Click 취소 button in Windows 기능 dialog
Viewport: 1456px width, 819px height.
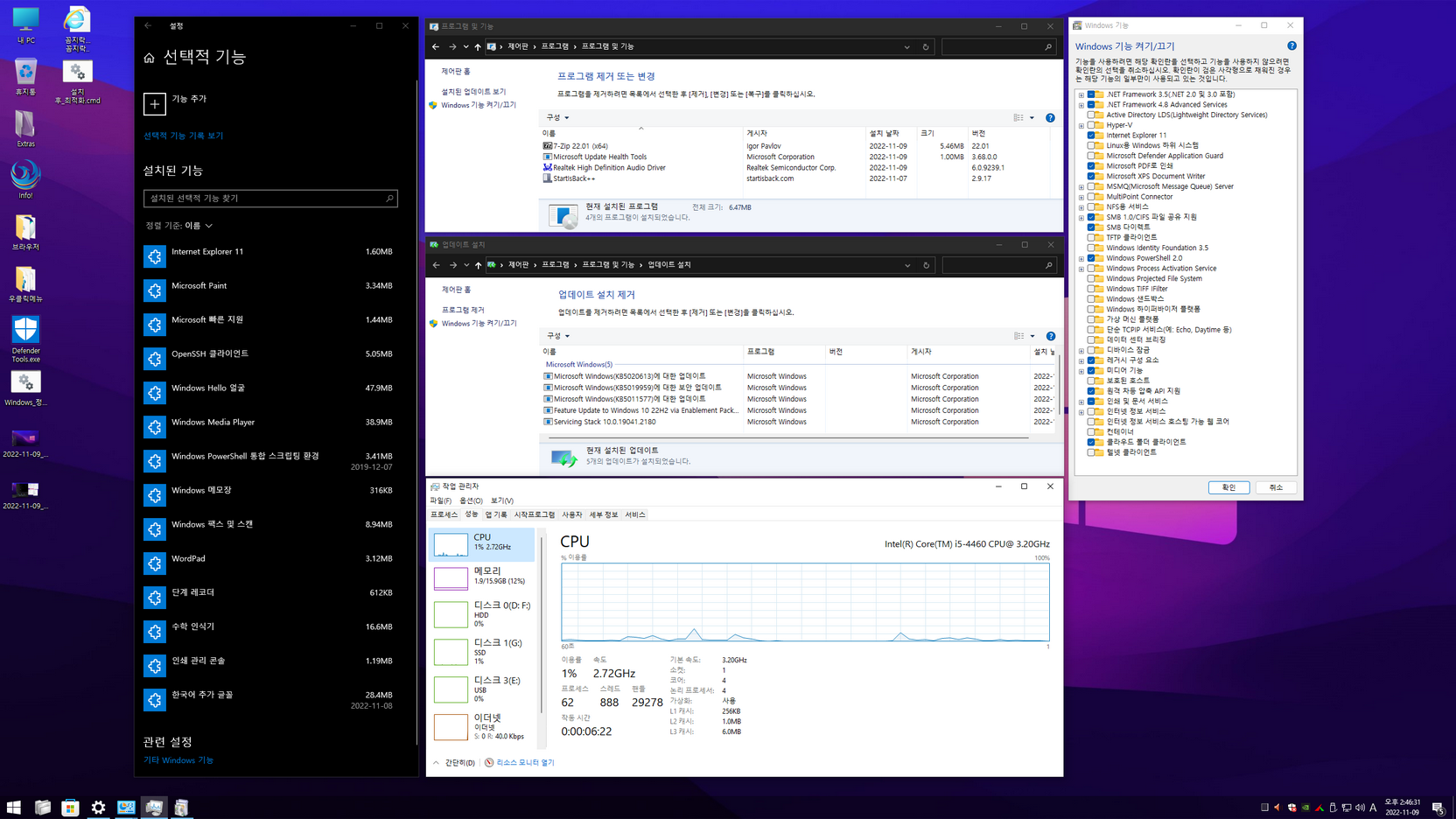coord(1276,487)
